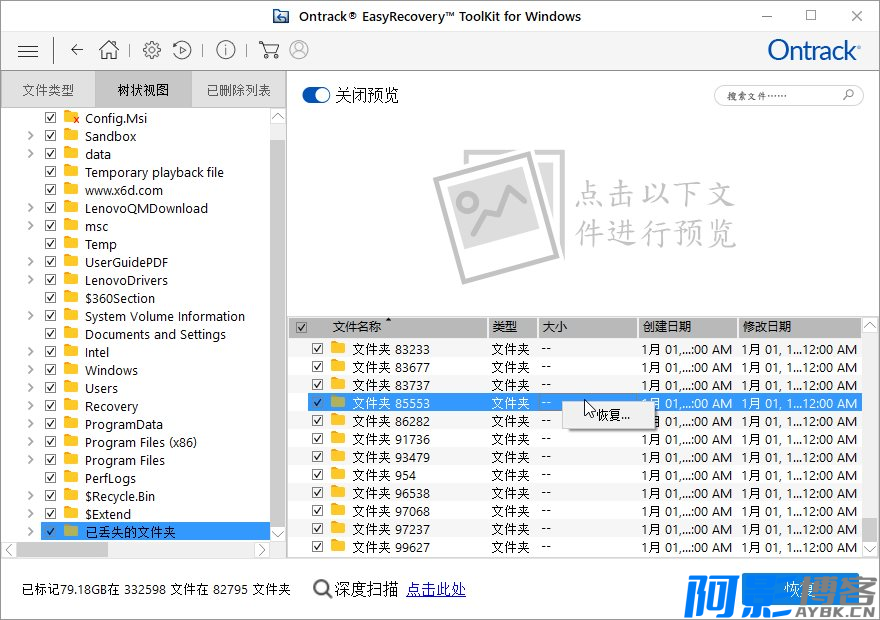Viewport: 880px width, 620px height.
Task: Click the Ontrack app logo in title bar
Action: tap(281, 16)
